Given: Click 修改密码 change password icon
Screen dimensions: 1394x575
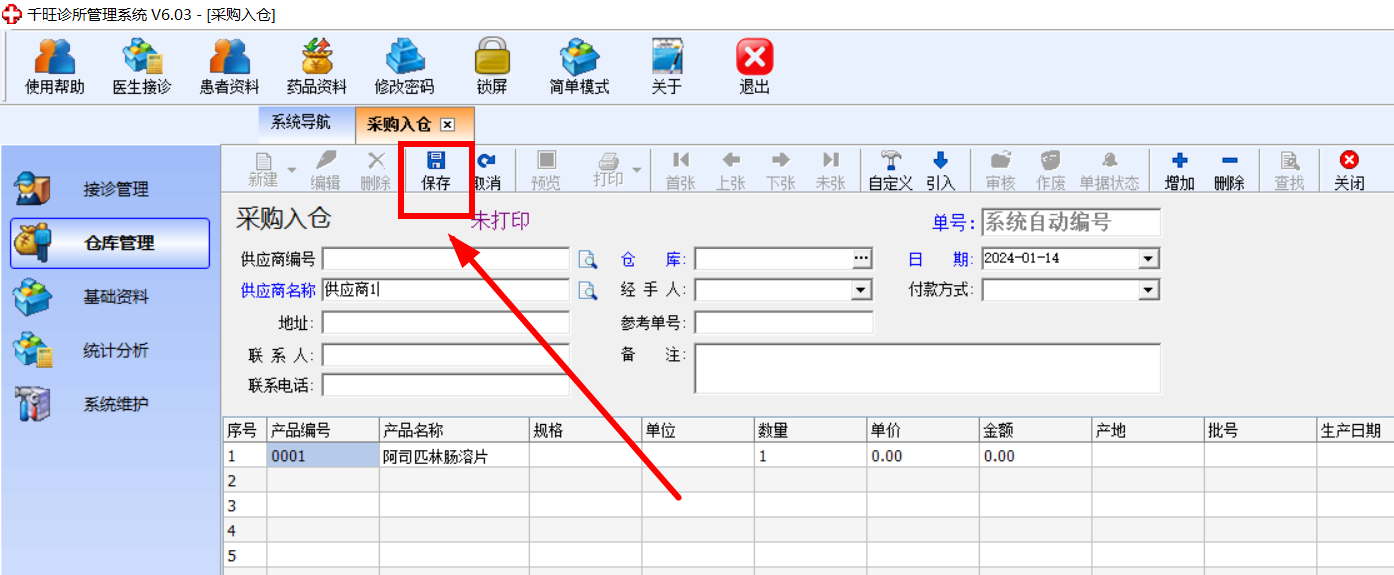Looking at the screenshot, I should (404, 66).
